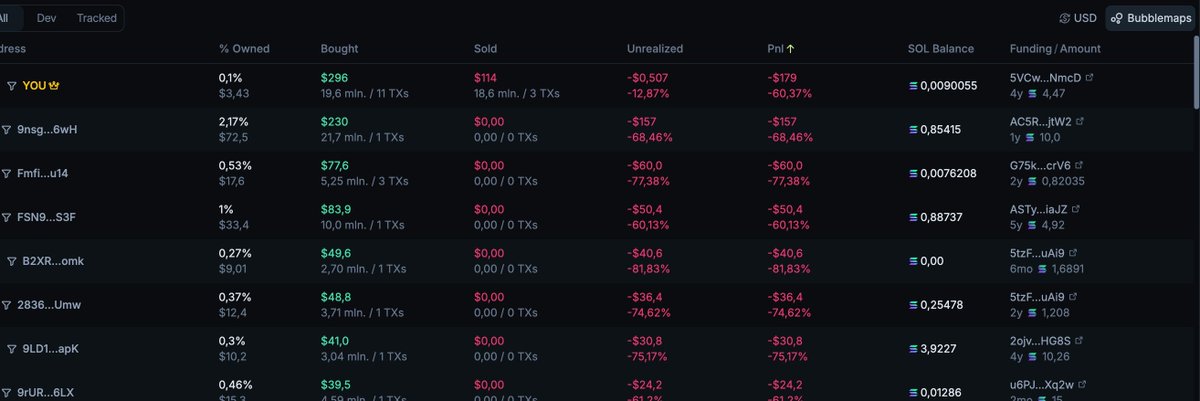Viewport: 1200px width, 401px height.
Task: Sort by the Unrealized column header
Action: click(x=654, y=48)
